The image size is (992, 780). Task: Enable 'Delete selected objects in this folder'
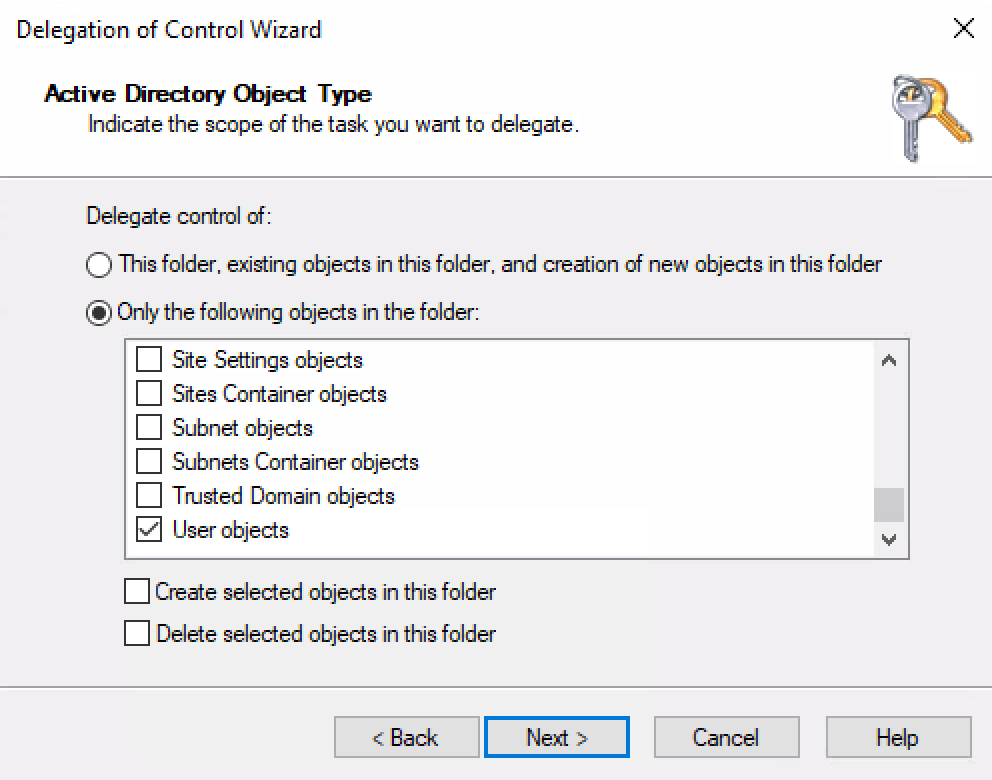137,633
